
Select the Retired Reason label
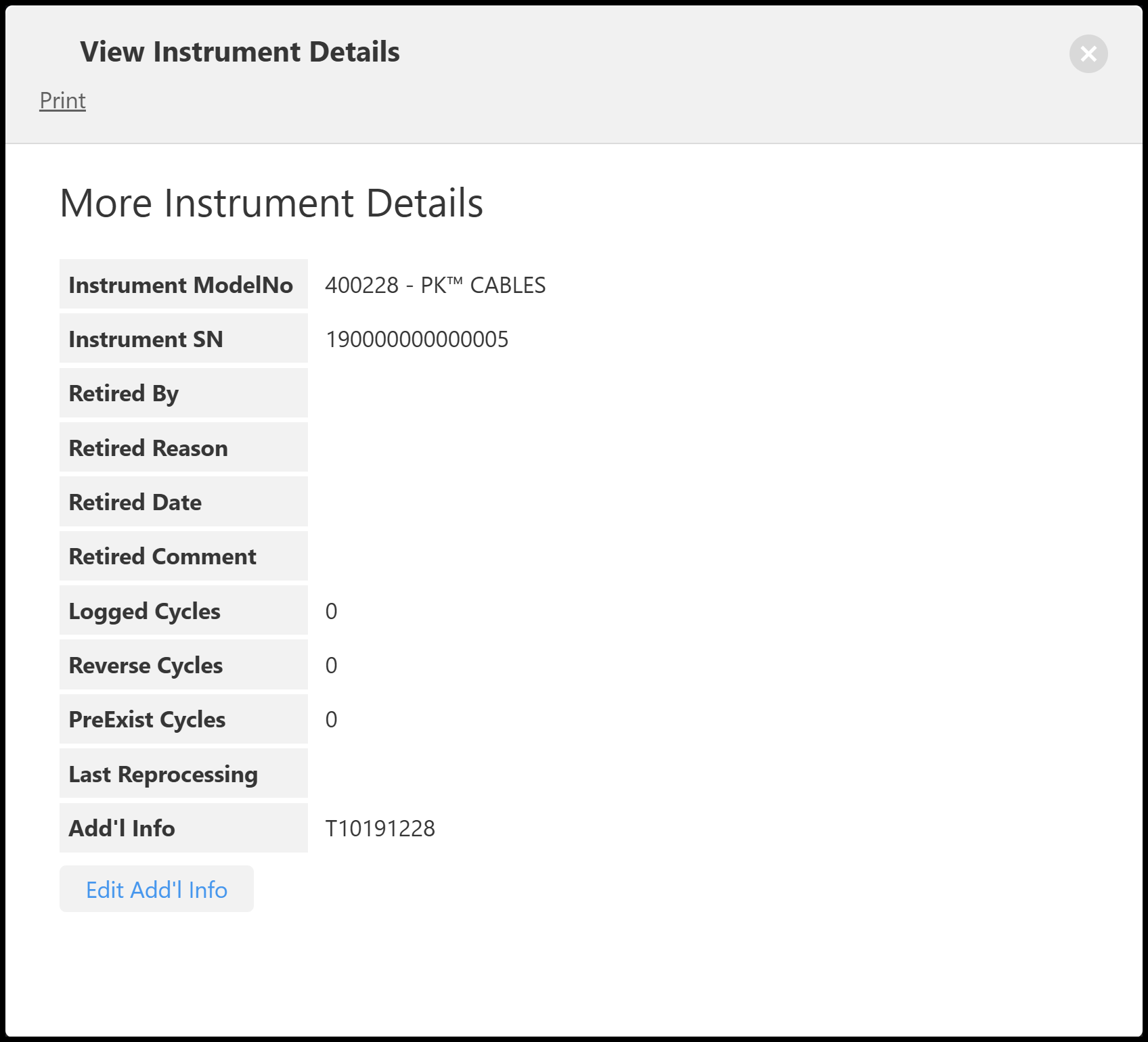148,448
